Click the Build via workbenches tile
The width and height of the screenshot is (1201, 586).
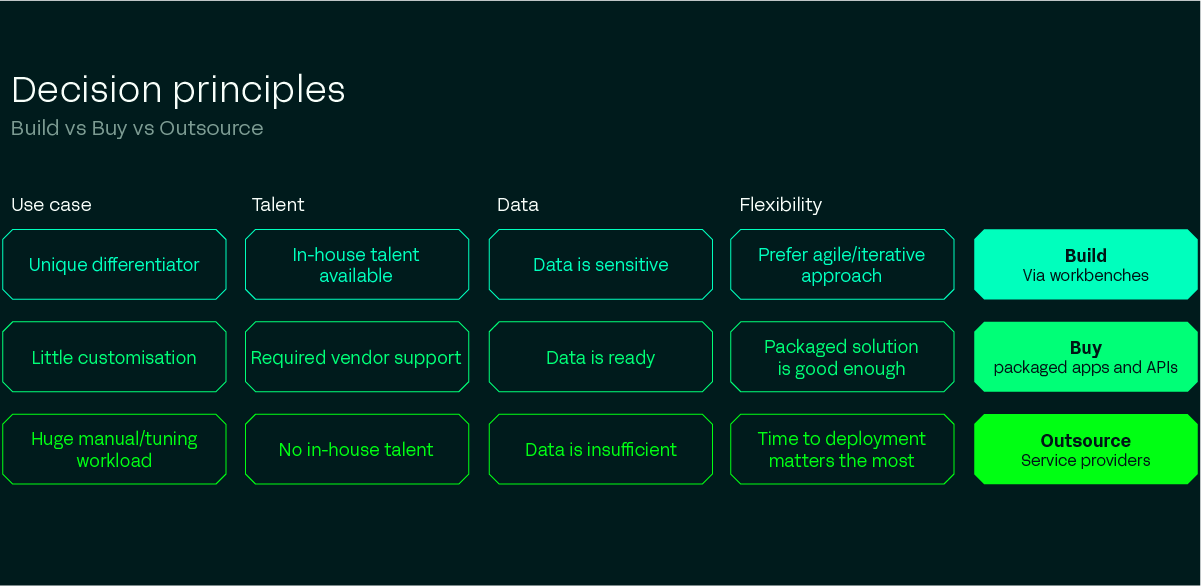click(1086, 265)
